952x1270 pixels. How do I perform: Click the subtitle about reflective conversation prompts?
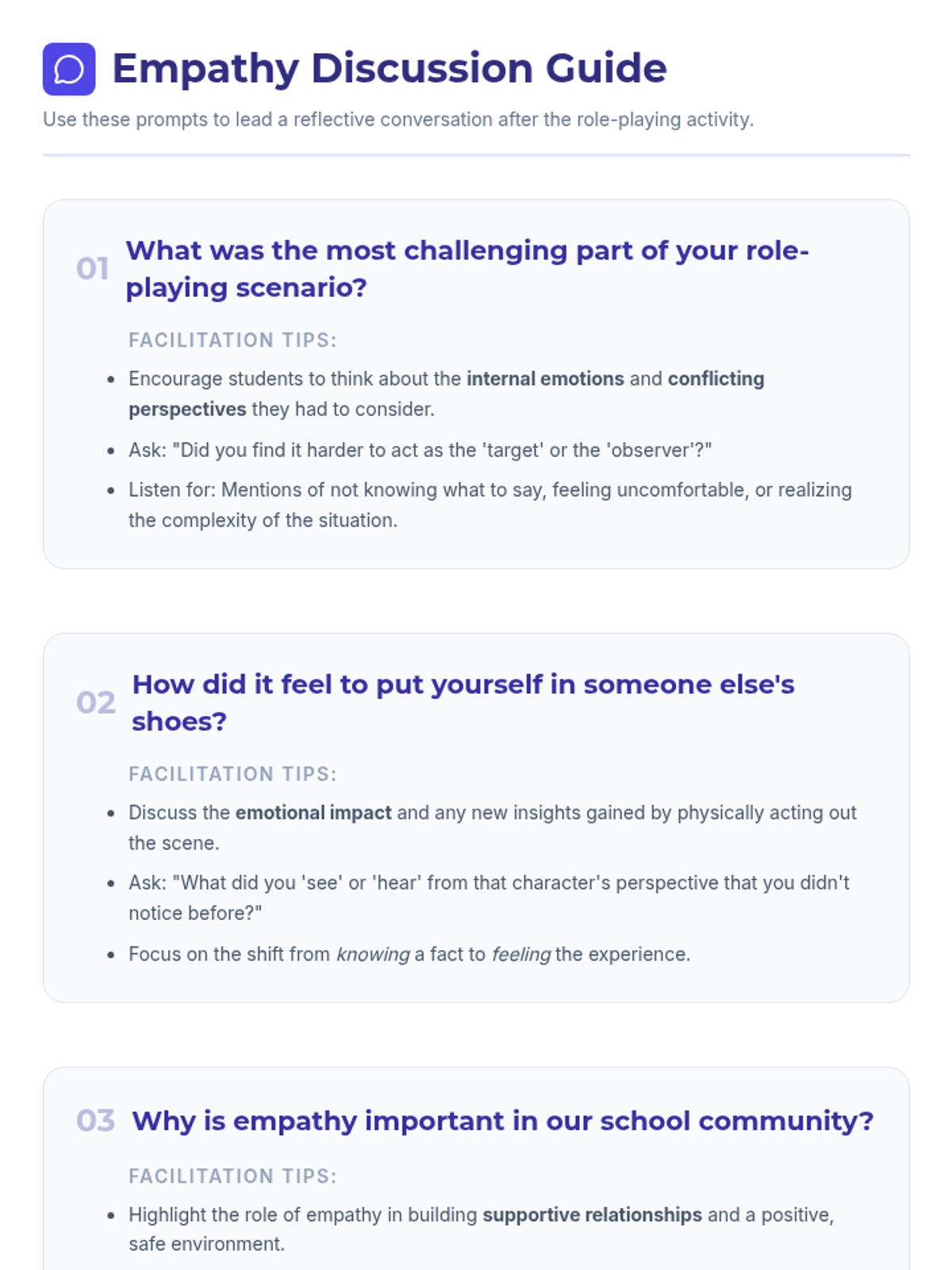click(x=397, y=120)
